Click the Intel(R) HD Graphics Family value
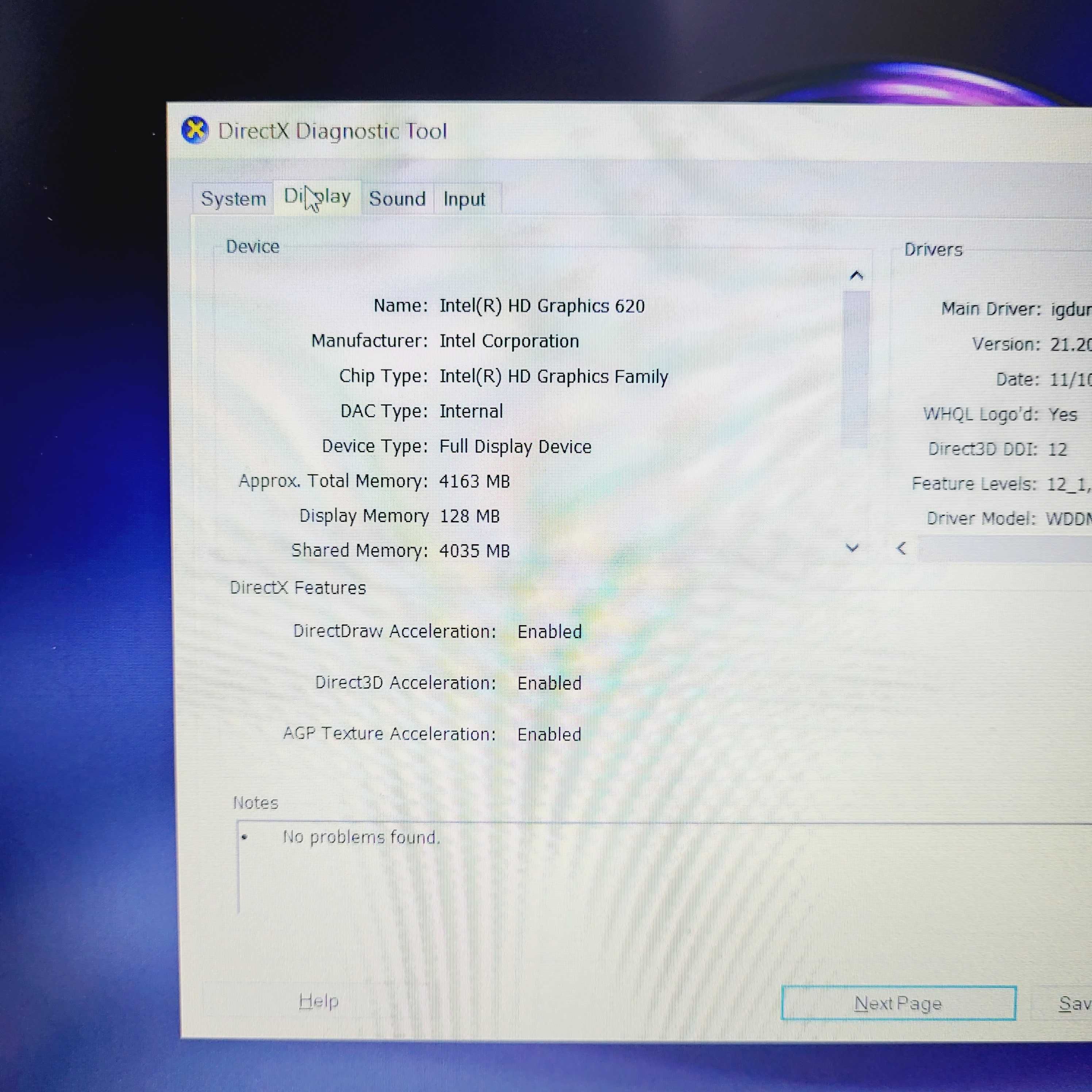 click(554, 376)
